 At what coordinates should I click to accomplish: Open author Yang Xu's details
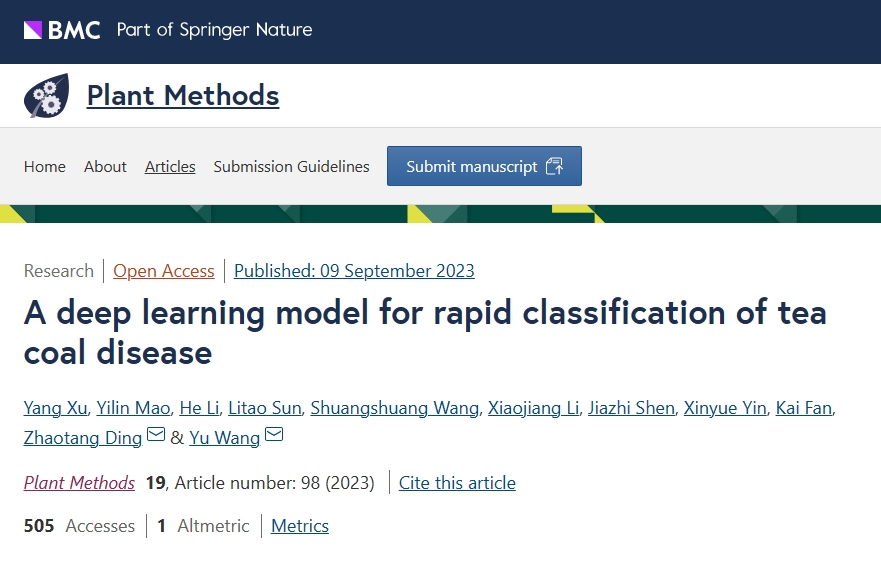pyautogui.click(x=54, y=408)
